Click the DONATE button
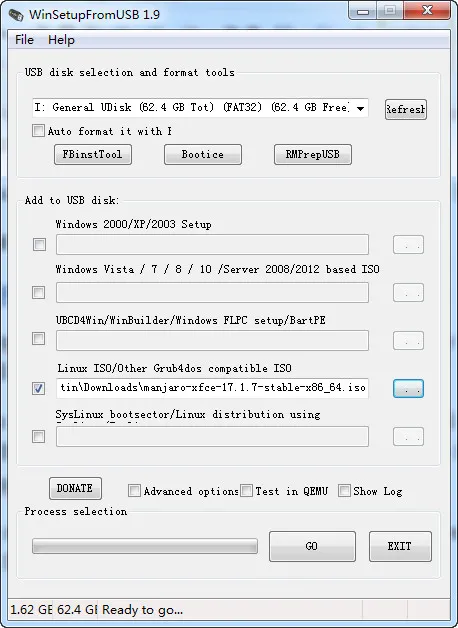Image resolution: width=458 pixels, height=628 pixels. click(x=75, y=488)
